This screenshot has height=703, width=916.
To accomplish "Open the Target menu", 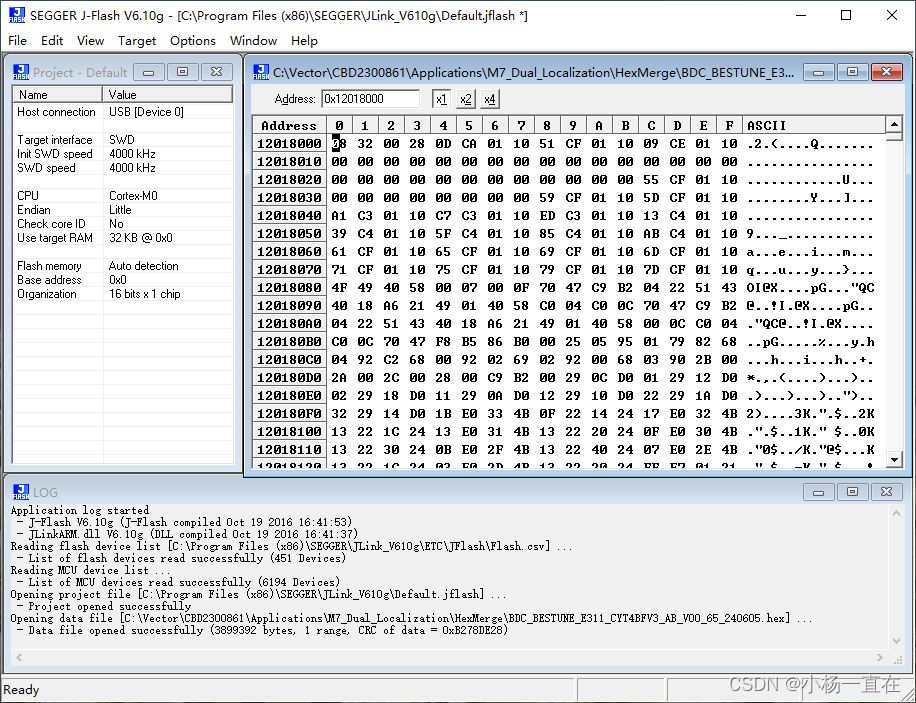I will 137,41.
